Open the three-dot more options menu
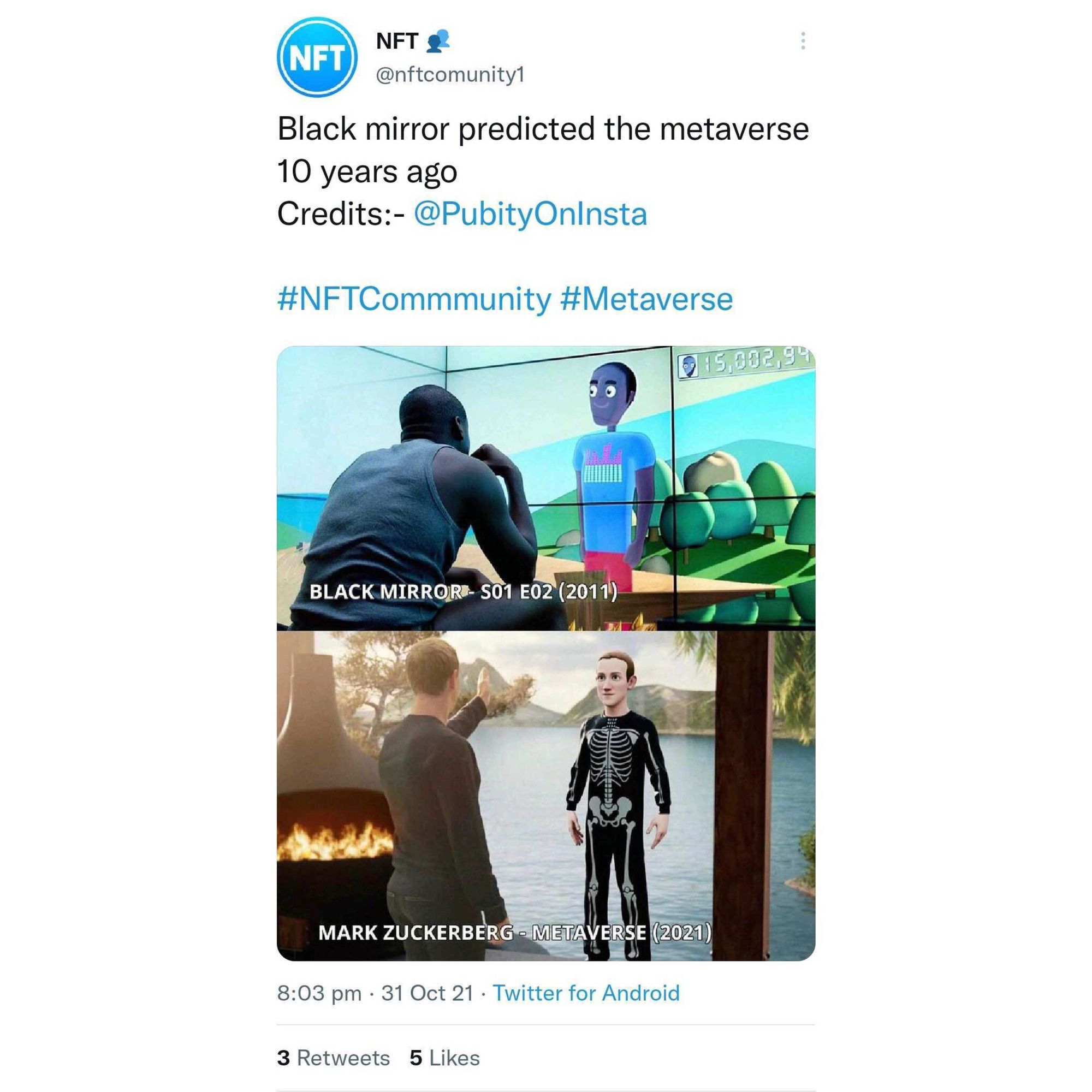Image resolution: width=1092 pixels, height=1092 pixels. pyautogui.click(x=803, y=41)
